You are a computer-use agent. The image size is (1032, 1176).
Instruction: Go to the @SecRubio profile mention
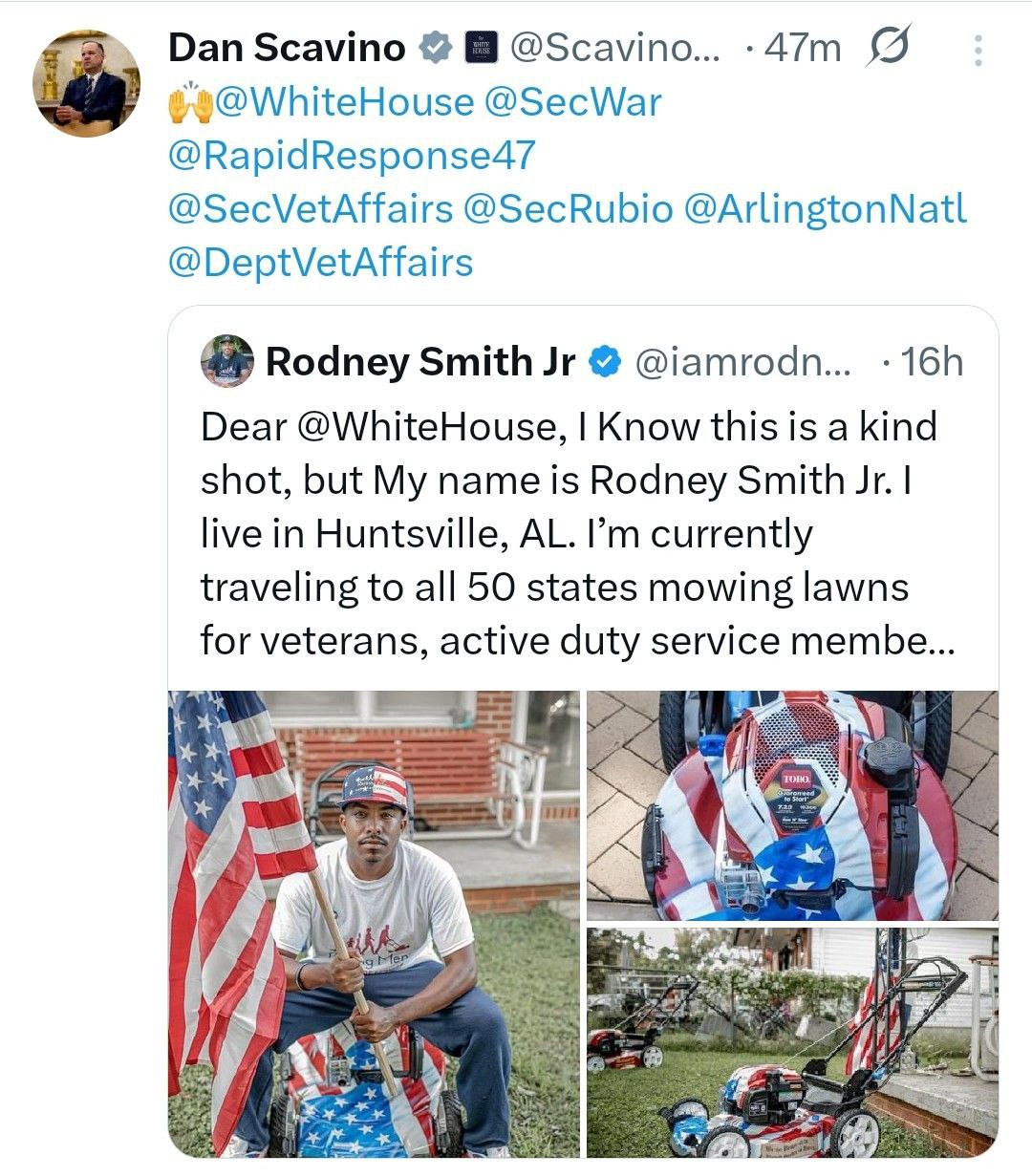[568, 209]
